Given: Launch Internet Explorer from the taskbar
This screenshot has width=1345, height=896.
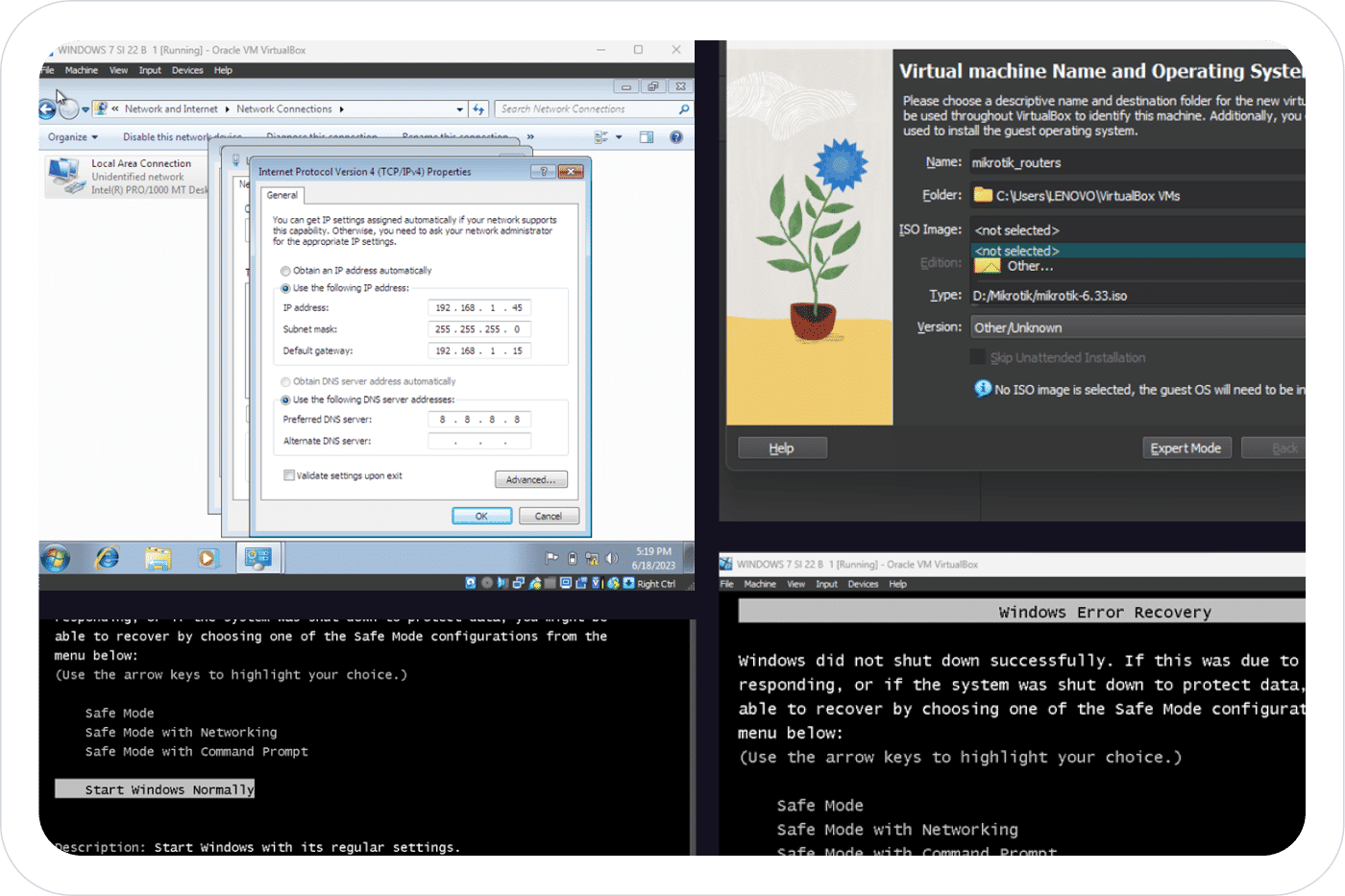Looking at the screenshot, I should click(x=107, y=558).
